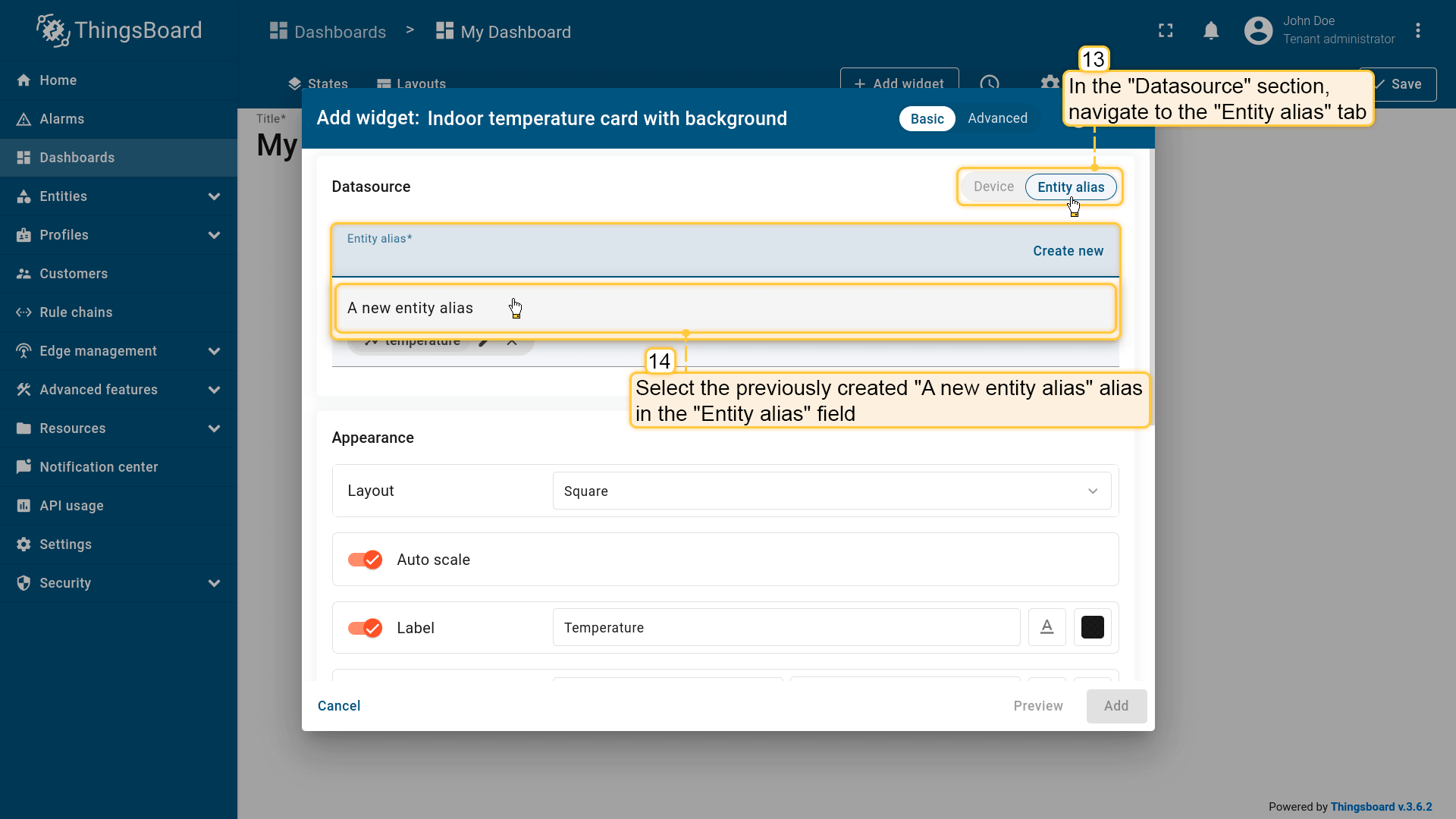The width and height of the screenshot is (1456, 819).
Task: Switch datasource to Device
Action: (x=993, y=187)
